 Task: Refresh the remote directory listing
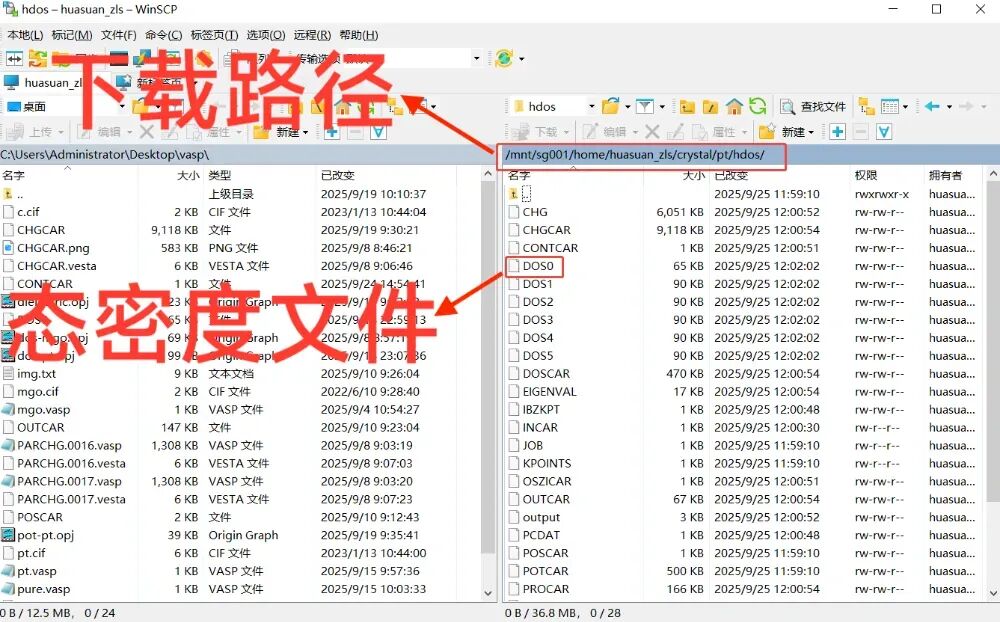tap(758, 106)
